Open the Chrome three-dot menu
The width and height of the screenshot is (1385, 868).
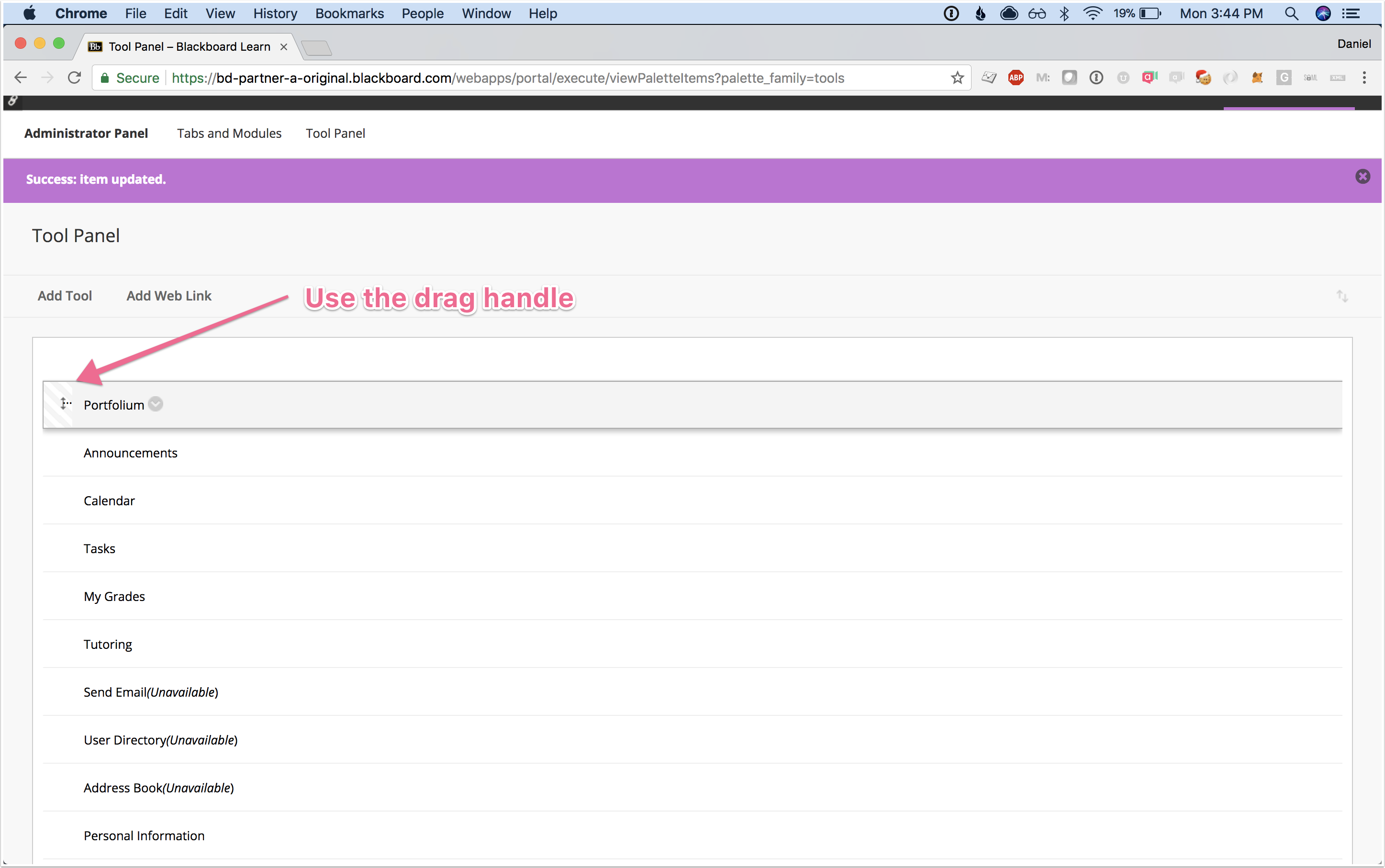pyautogui.click(x=1364, y=78)
